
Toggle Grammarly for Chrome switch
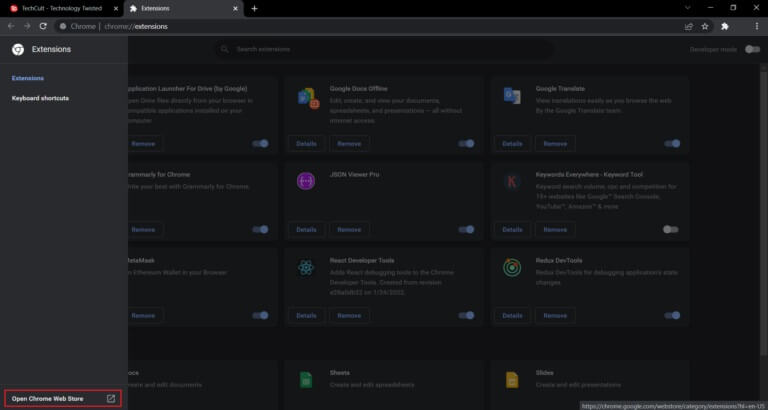coord(261,229)
